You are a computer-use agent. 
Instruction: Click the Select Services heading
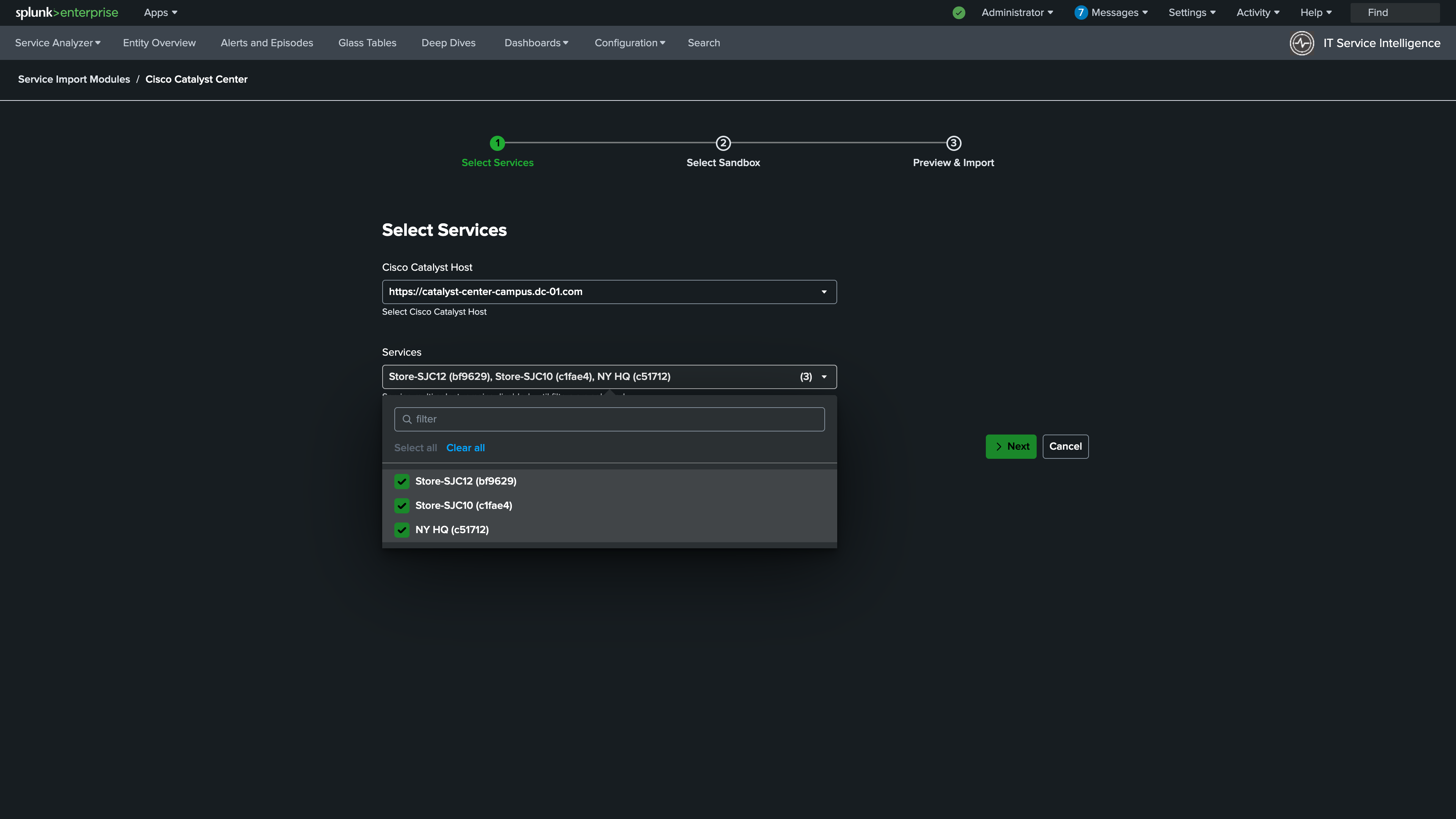(x=444, y=231)
